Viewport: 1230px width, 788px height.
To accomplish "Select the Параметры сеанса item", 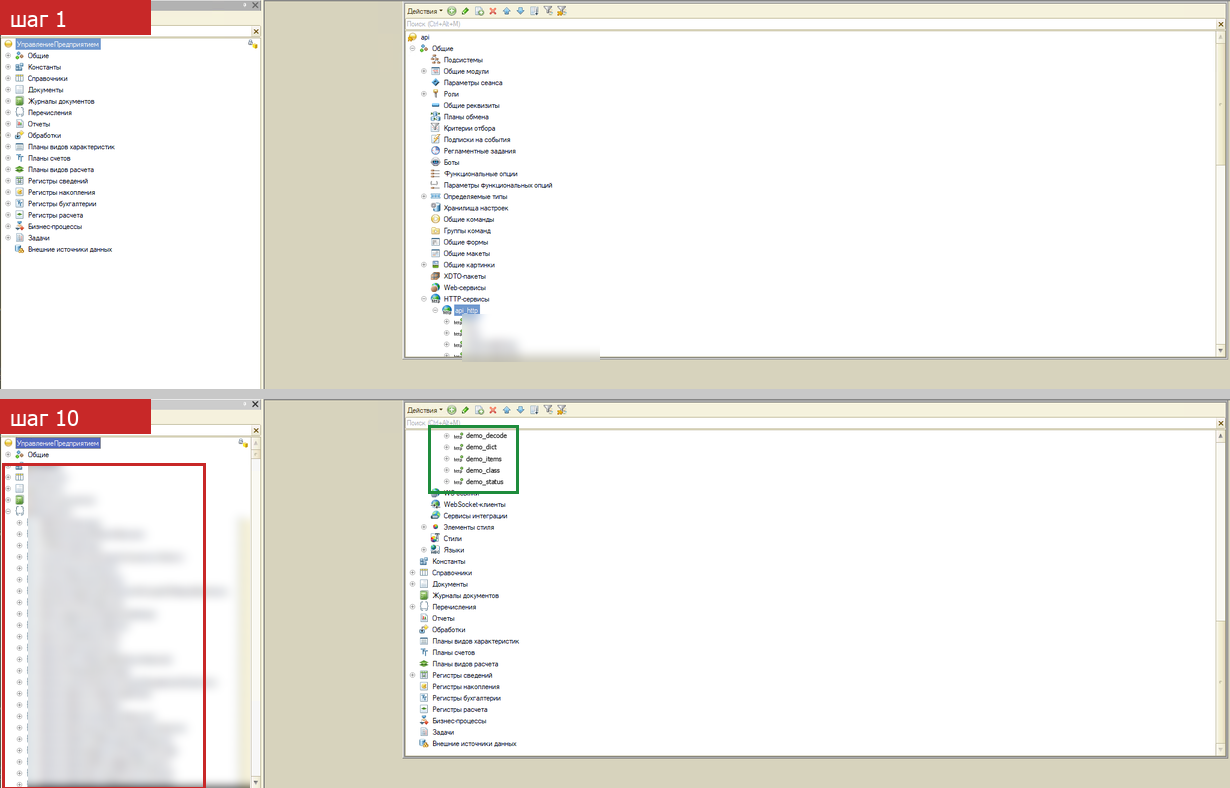I will (x=473, y=83).
